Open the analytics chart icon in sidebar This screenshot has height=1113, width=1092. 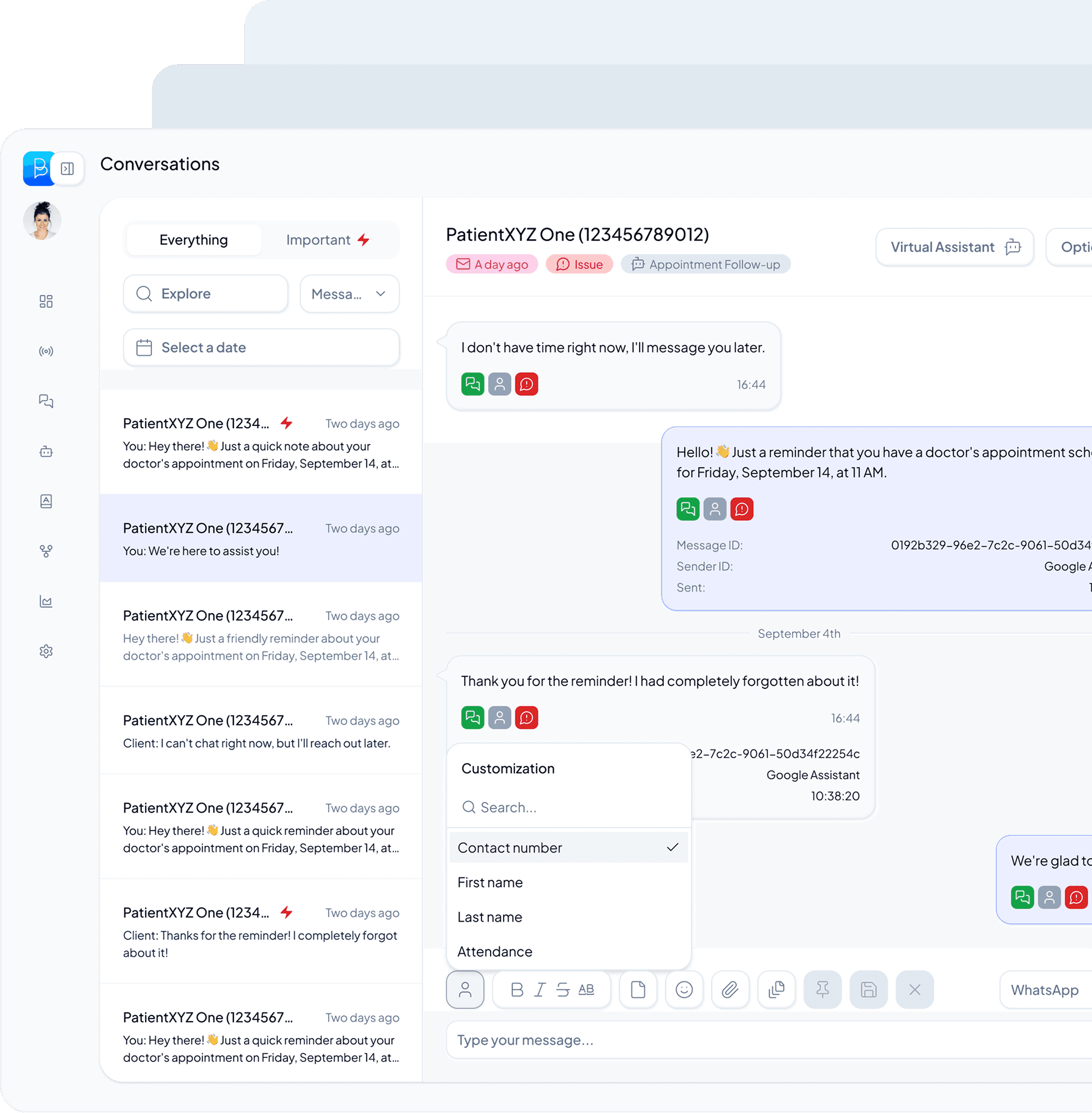pyautogui.click(x=46, y=602)
